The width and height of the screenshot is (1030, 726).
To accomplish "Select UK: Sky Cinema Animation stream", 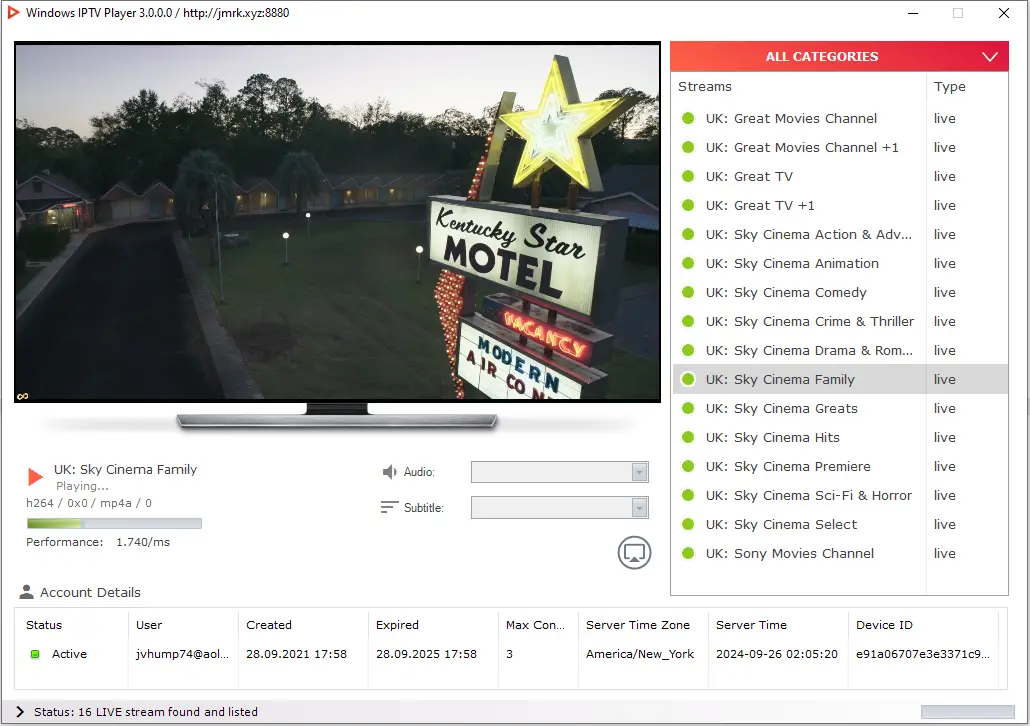I will click(840, 263).
